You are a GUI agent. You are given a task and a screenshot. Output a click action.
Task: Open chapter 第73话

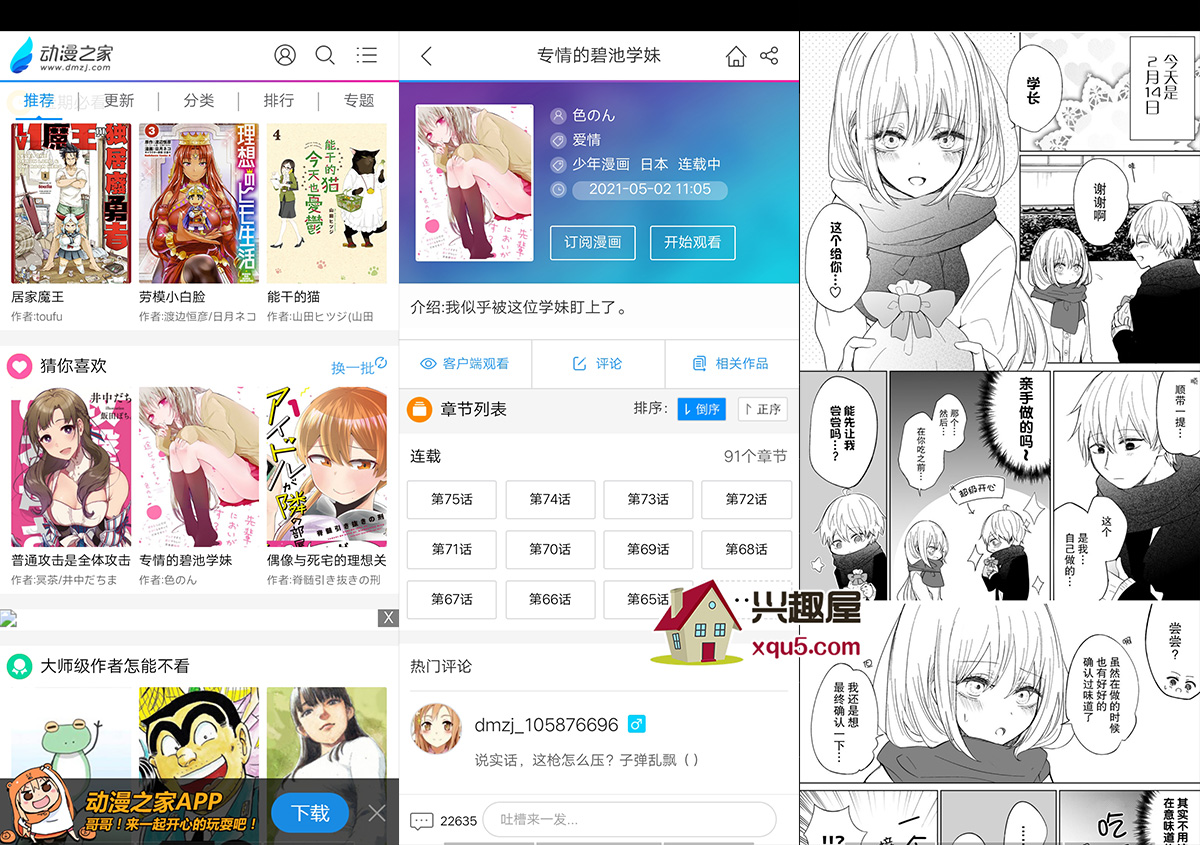pyautogui.click(x=648, y=499)
